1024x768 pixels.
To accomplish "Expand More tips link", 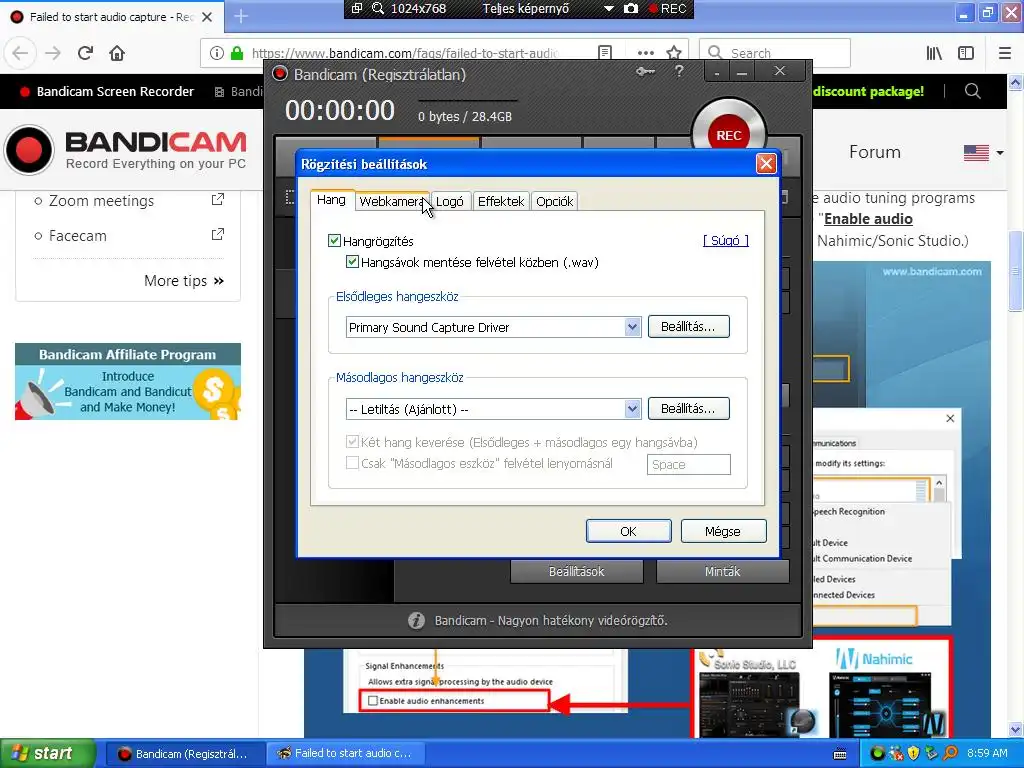I will (184, 281).
